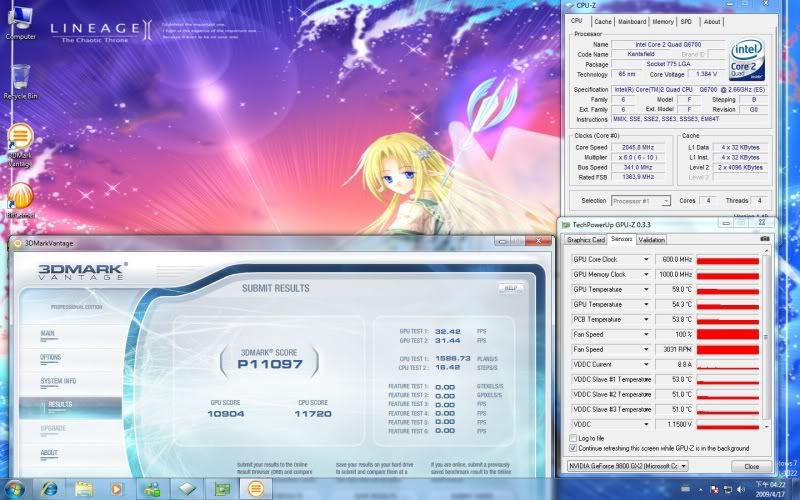Image resolution: width=800 pixels, height=500 pixels.
Task: Open Windows Media Player from the taskbar
Action: coord(118,488)
